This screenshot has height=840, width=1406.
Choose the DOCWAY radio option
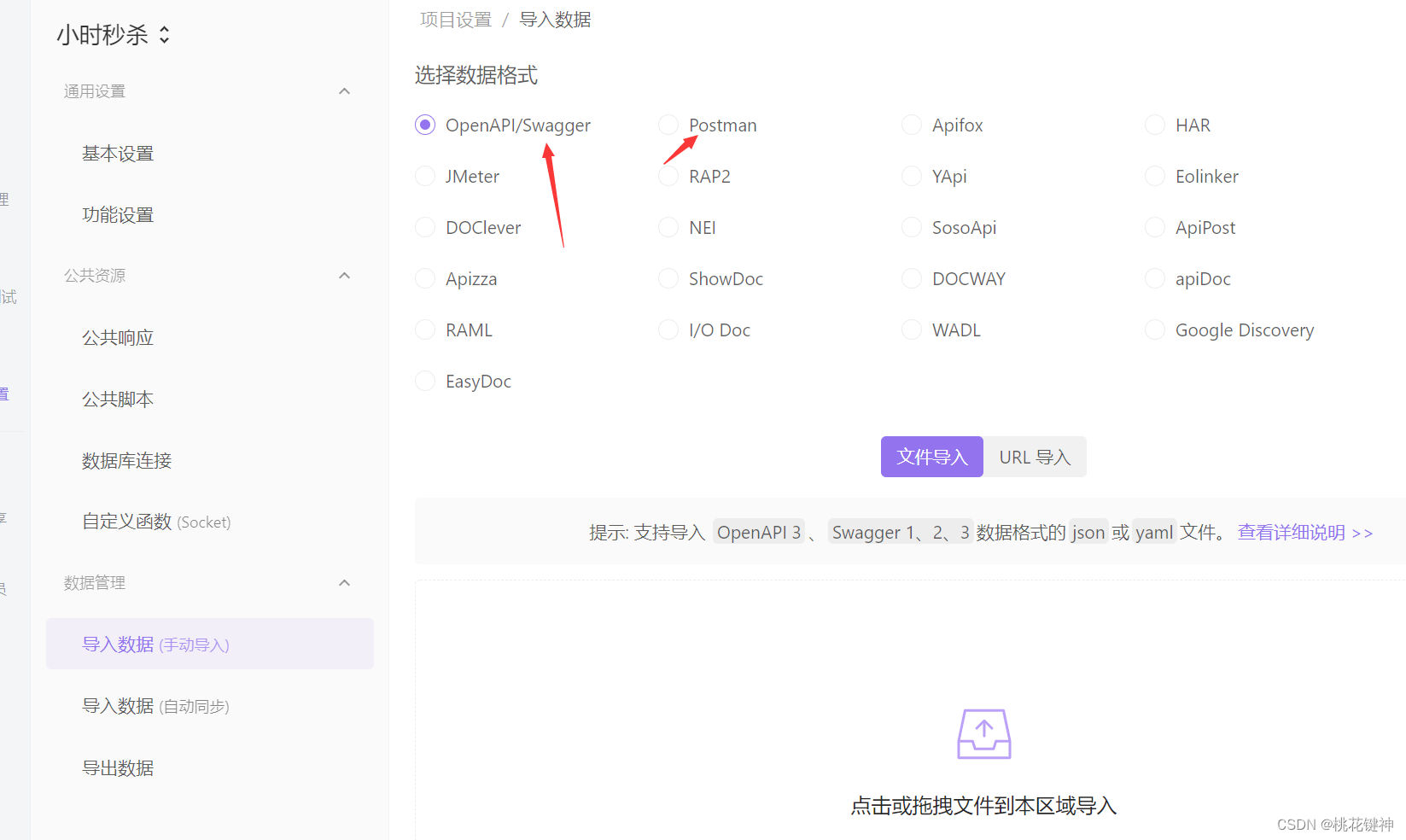coord(912,279)
